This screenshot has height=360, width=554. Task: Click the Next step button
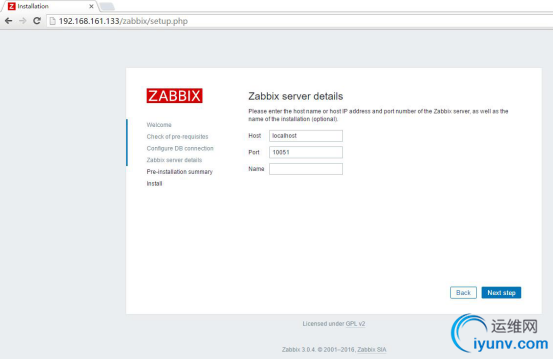tap(501, 293)
